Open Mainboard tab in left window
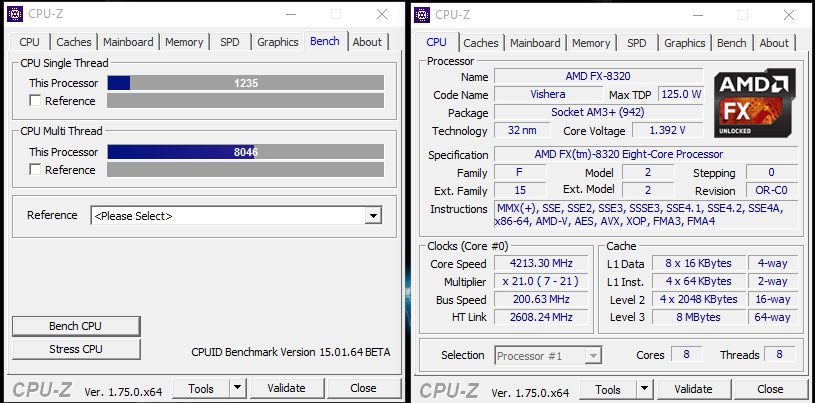815x403 pixels. click(x=128, y=42)
